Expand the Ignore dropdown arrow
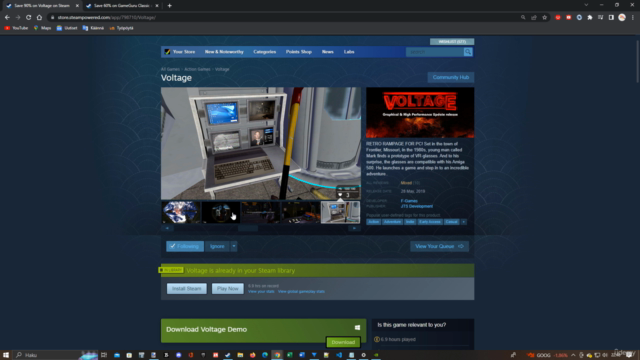Screen dimensions: 640x360 (x=234, y=246)
